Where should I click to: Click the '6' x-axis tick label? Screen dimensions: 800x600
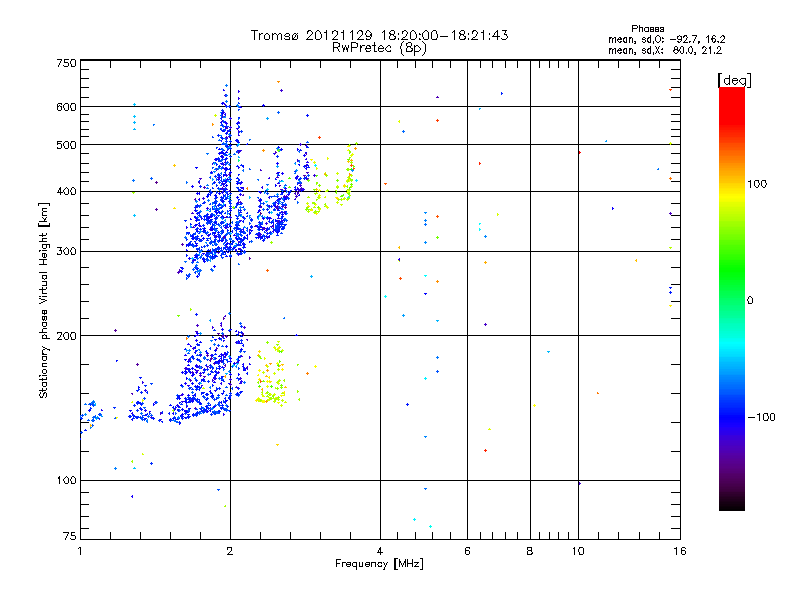[467, 551]
